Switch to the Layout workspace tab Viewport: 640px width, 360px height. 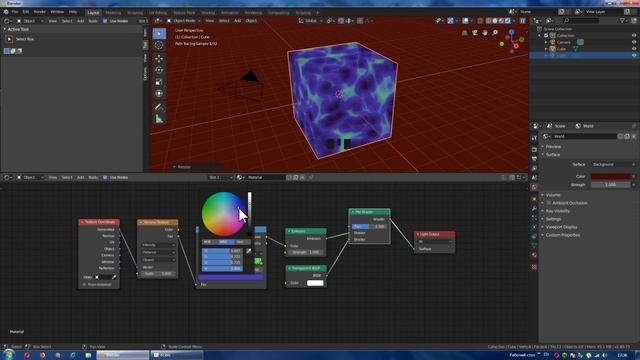coord(93,13)
